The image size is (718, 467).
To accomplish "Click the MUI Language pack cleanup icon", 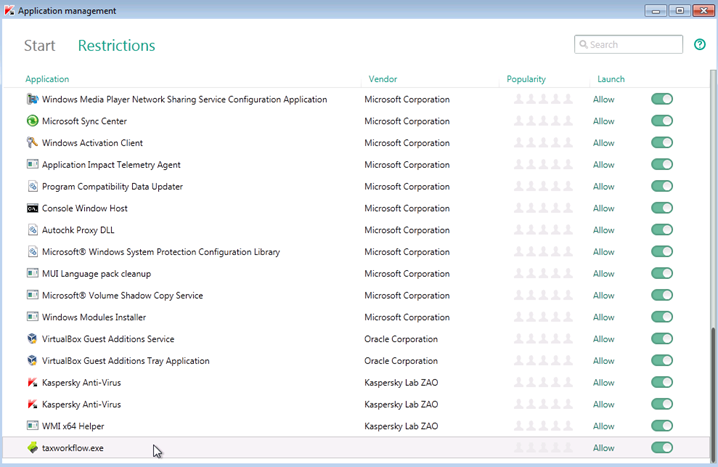I will point(32,273).
